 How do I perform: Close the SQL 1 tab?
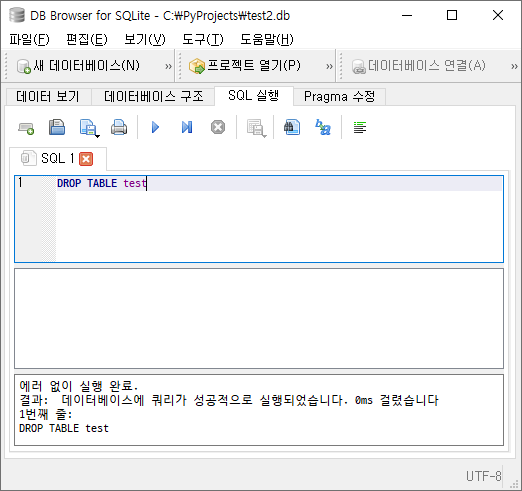pyautogui.click(x=86, y=159)
